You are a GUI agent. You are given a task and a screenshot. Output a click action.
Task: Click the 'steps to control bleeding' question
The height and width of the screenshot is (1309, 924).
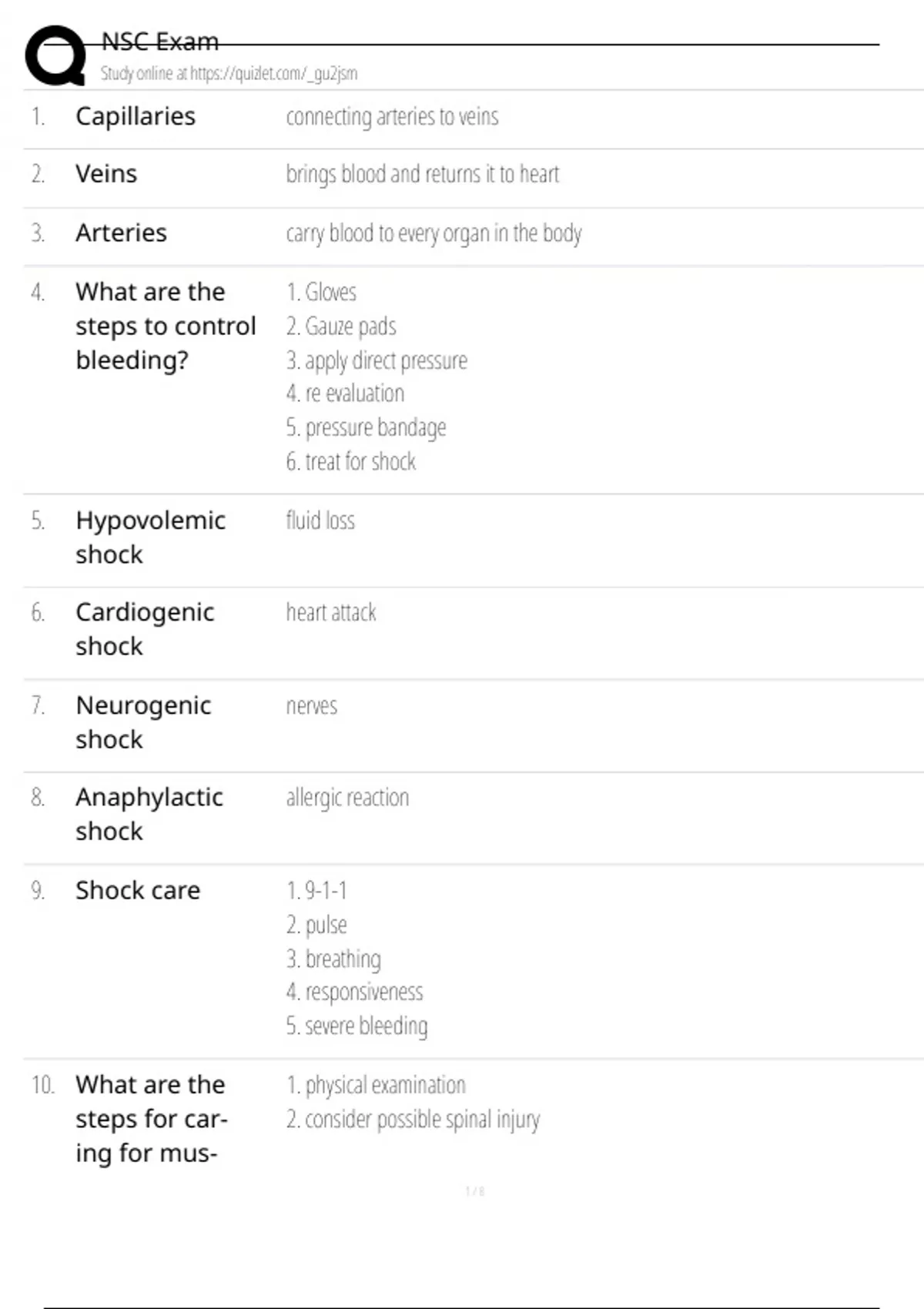click(x=165, y=326)
